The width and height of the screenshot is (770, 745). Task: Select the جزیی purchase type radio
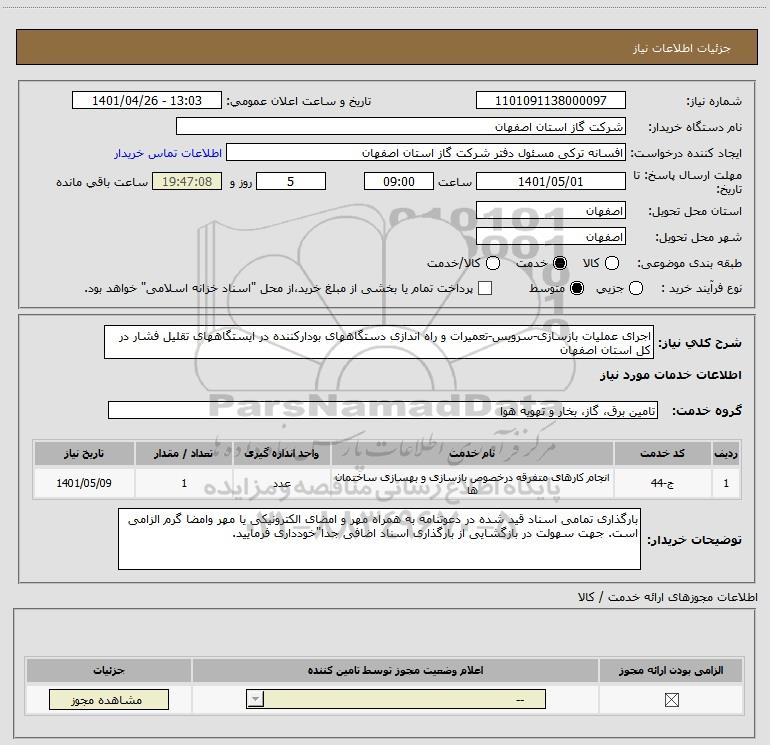635,288
